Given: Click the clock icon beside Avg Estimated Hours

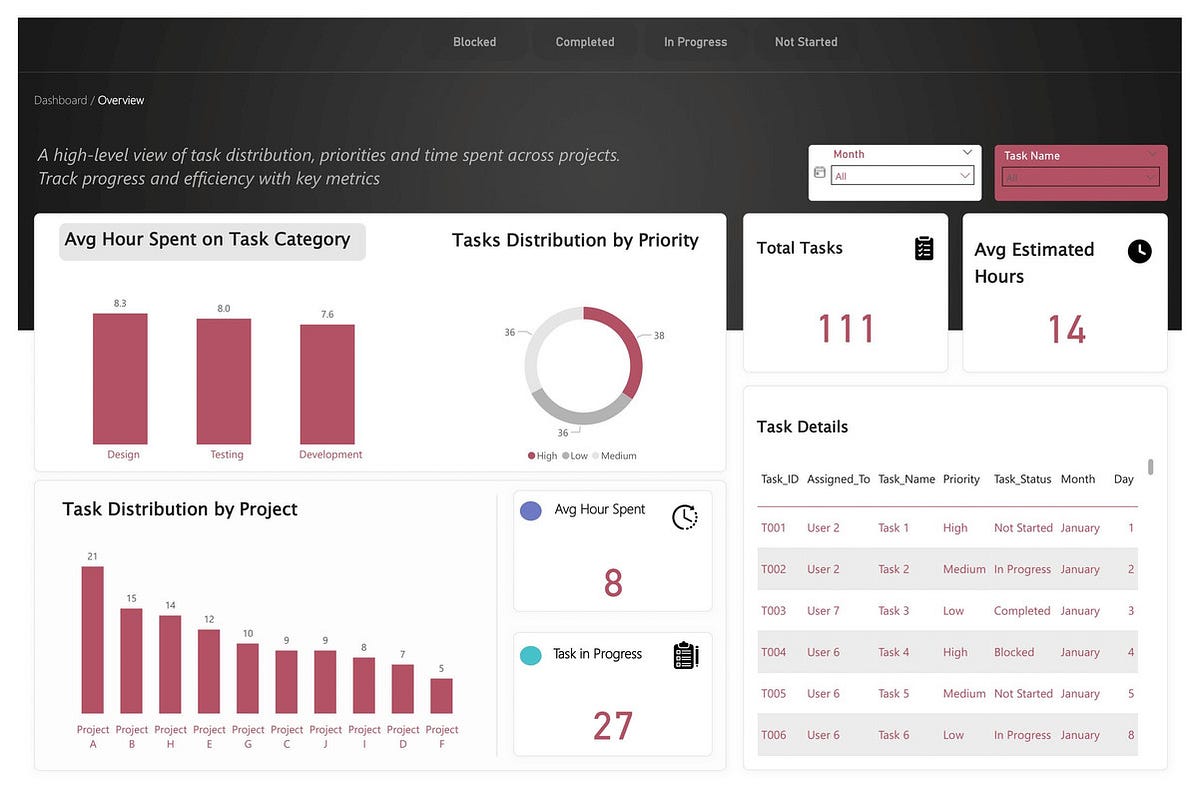Looking at the screenshot, I should tap(1140, 251).
